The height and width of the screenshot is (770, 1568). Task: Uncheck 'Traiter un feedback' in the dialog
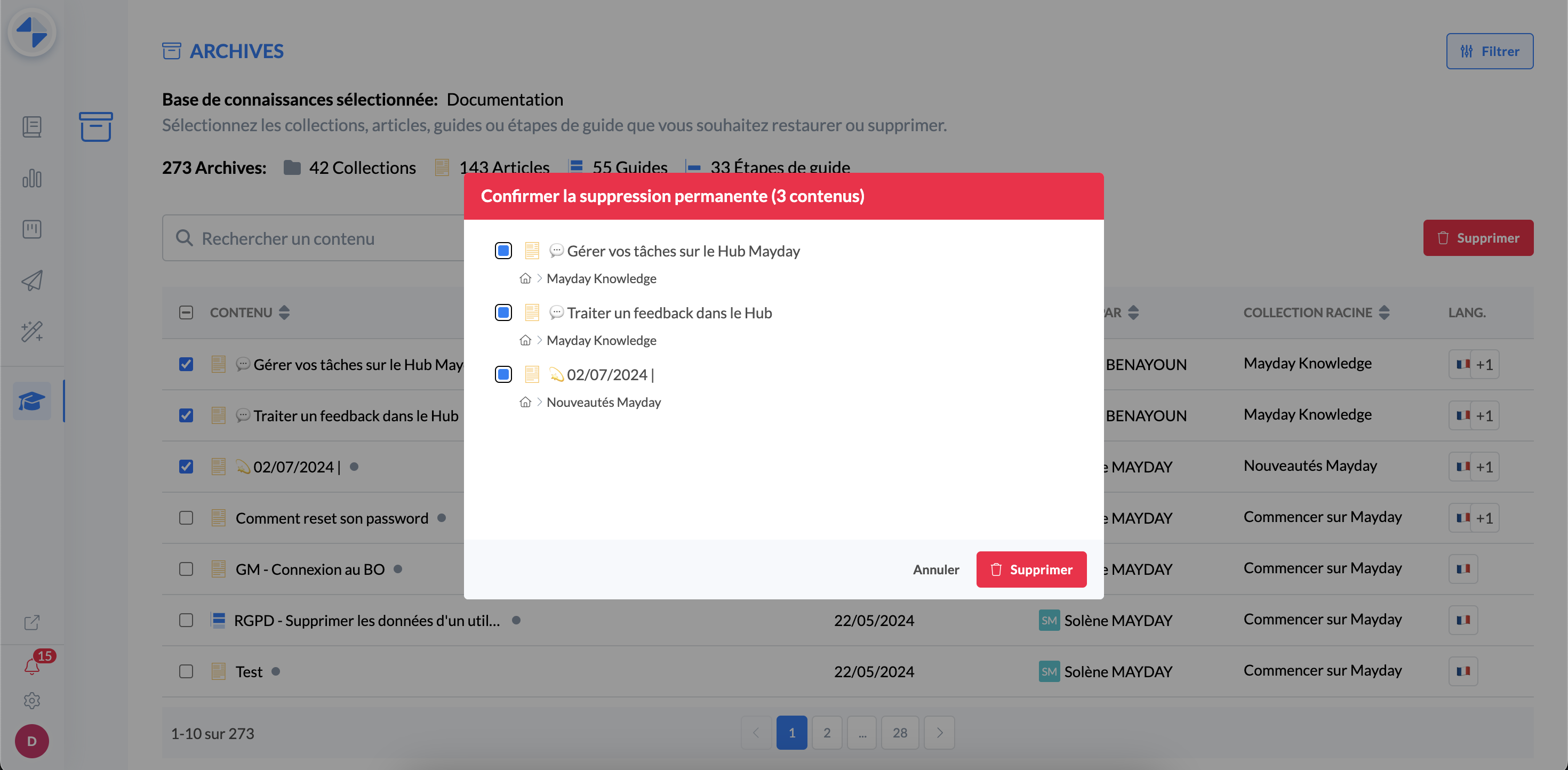coord(503,313)
